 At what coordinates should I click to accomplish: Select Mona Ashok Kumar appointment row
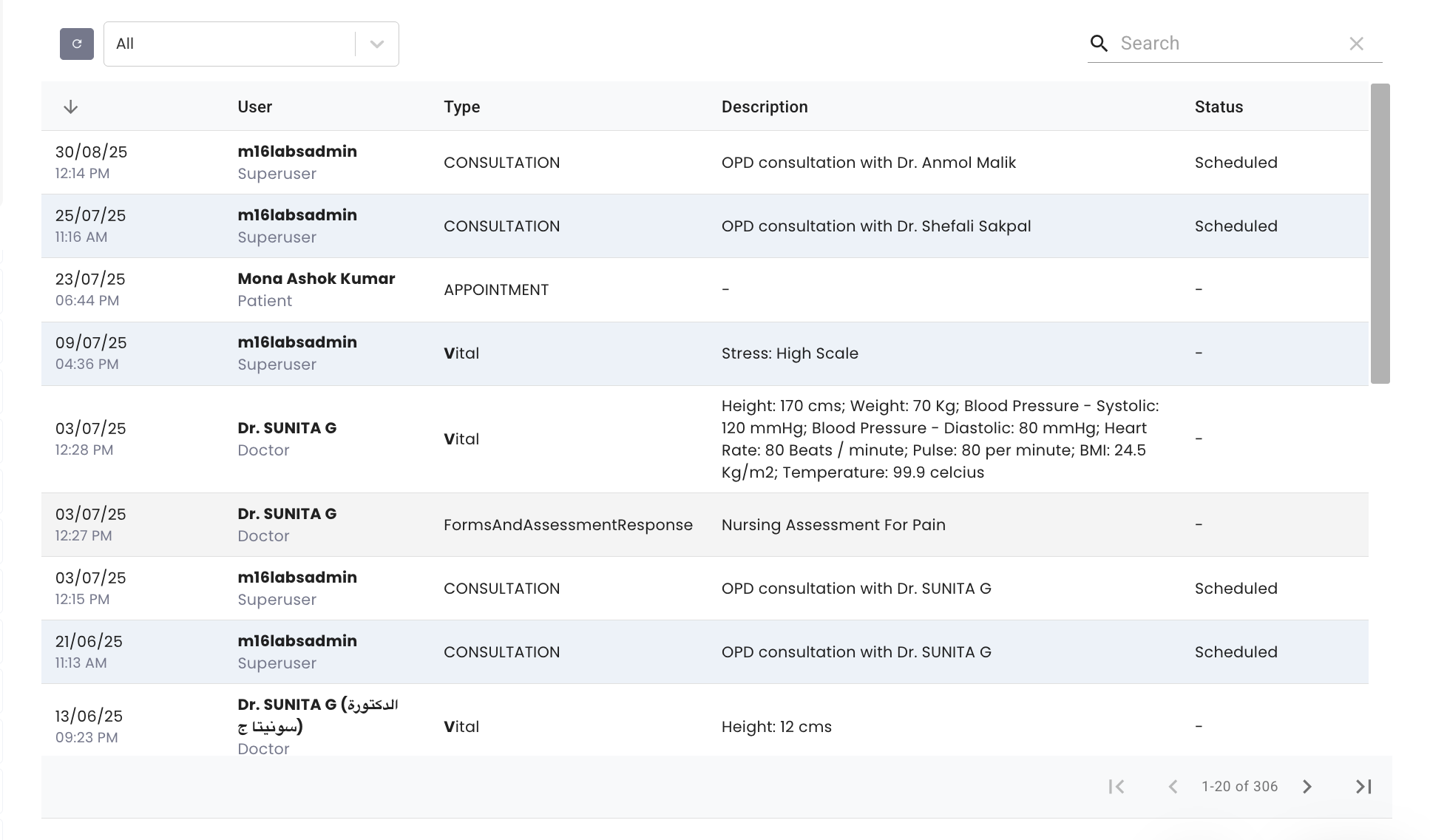pos(316,289)
